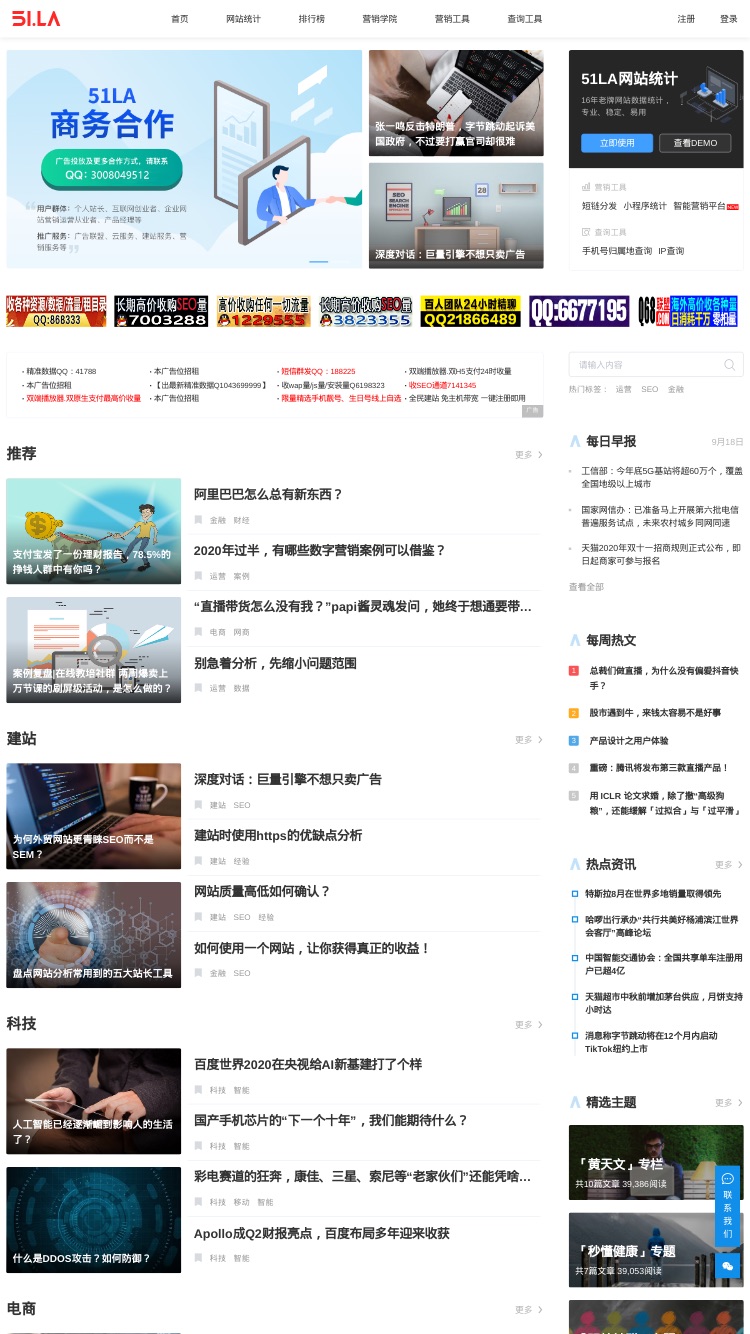Click the 登录 link
750x1334 pixels.
[728, 19]
